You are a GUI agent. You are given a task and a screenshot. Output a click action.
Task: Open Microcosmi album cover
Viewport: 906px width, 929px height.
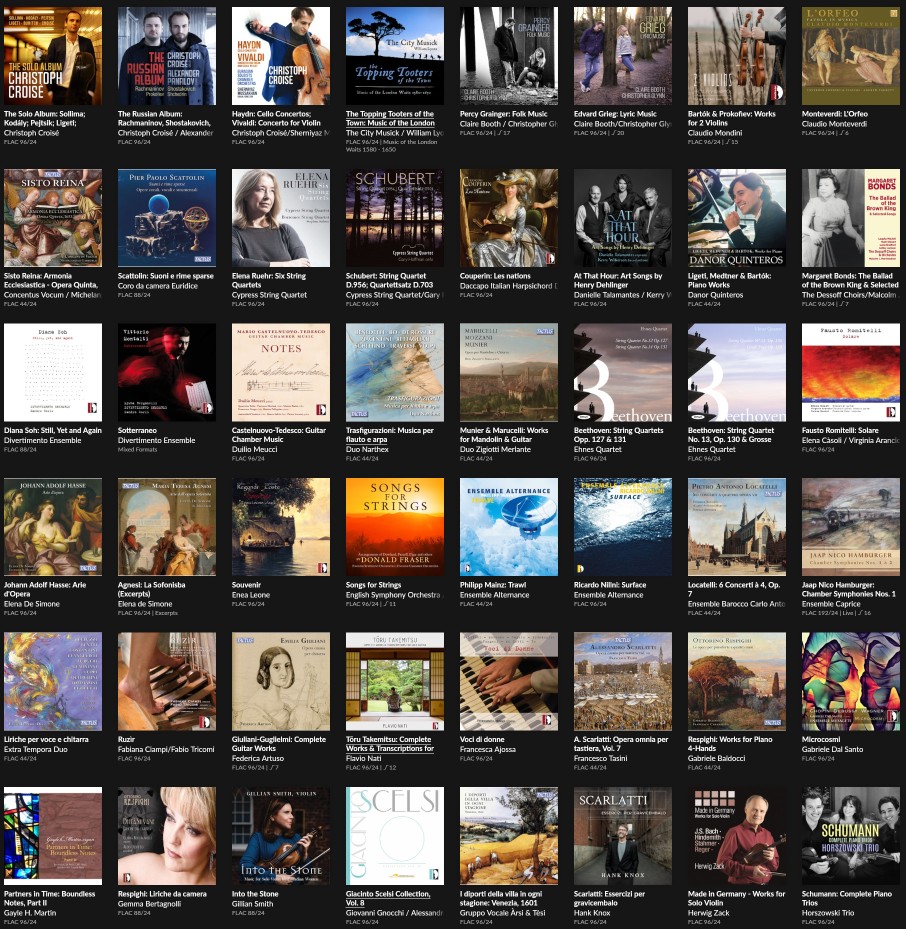851,681
